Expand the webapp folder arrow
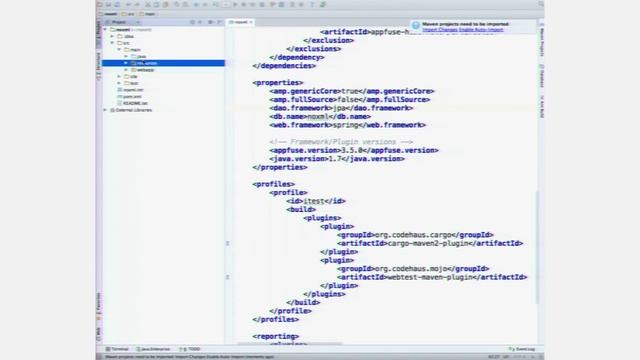640x360 pixels. [x=126, y=70]
